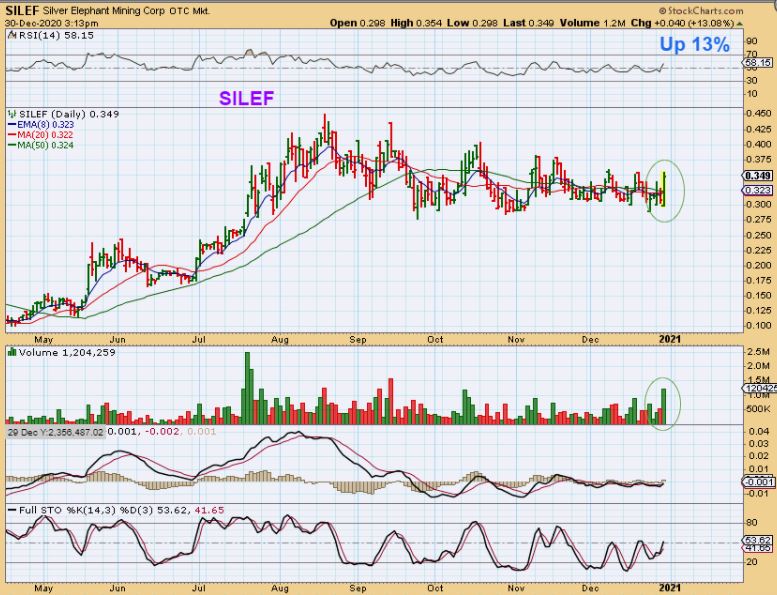Click the 0.100 price axis label
The image size is (777, 595).
pos(759,325)
